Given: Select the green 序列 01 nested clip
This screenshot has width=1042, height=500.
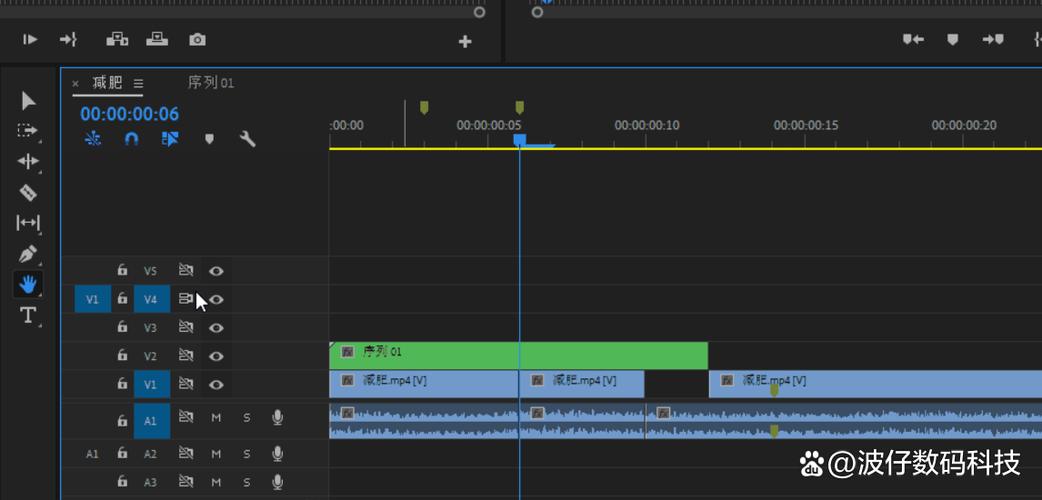Looking at the screenshot, I should [x=518, y=356].
